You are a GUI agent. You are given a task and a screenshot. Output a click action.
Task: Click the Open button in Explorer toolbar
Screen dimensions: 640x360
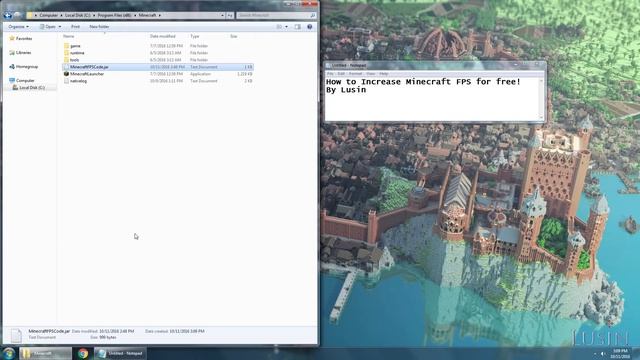pos(48,27)
